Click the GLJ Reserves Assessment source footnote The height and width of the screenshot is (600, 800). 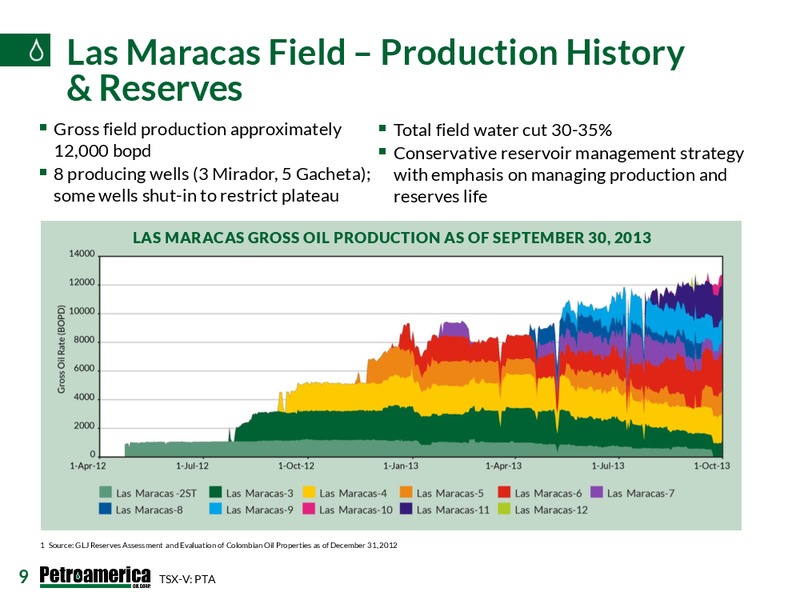point(218,545)
